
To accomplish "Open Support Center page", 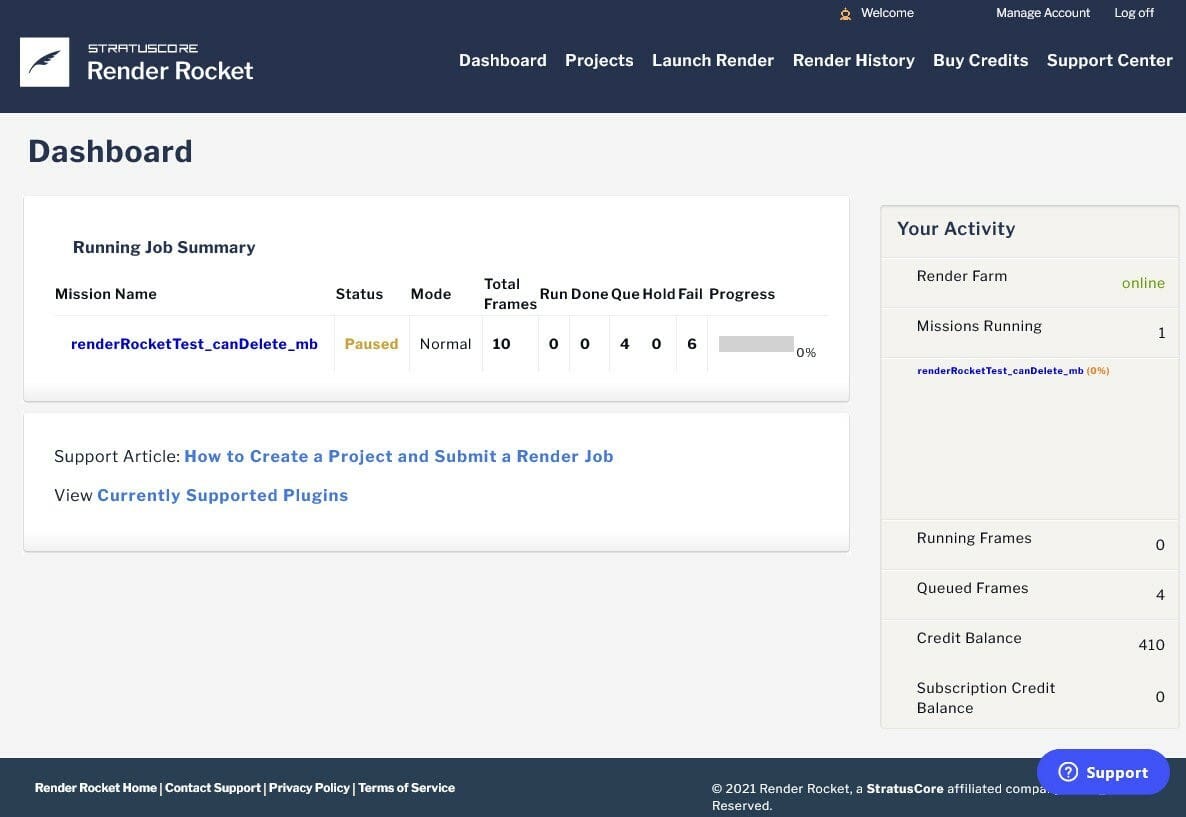I will (1110, 61).
